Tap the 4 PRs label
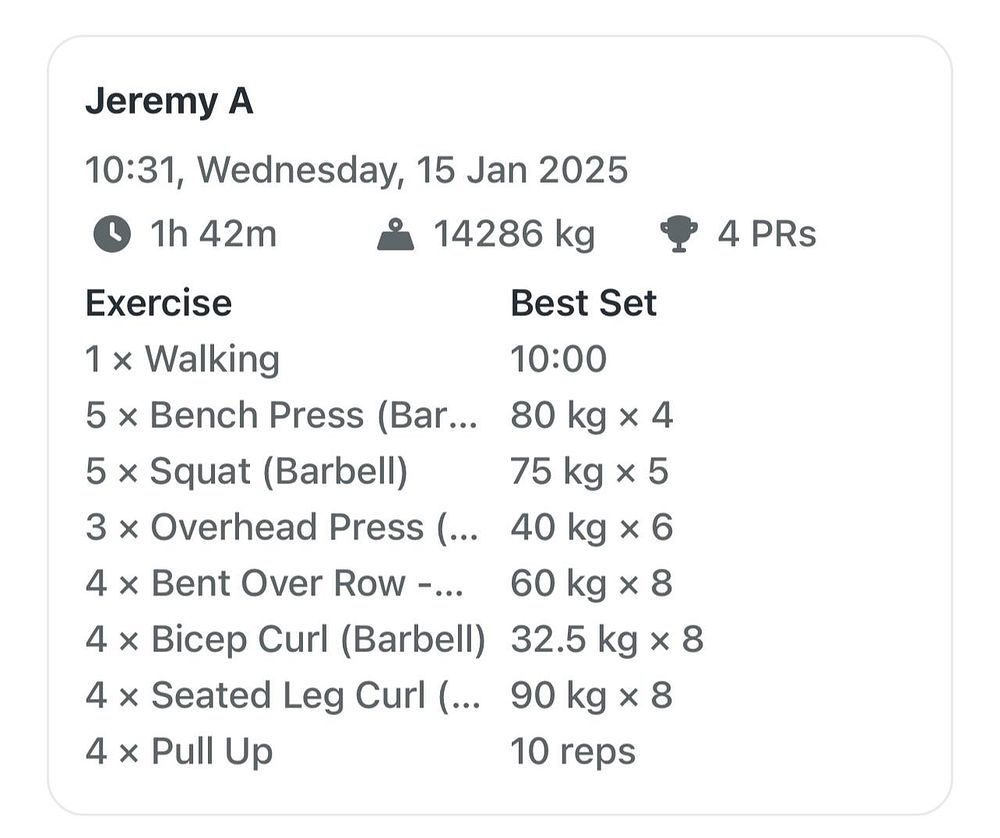 [x=767, y=235]
